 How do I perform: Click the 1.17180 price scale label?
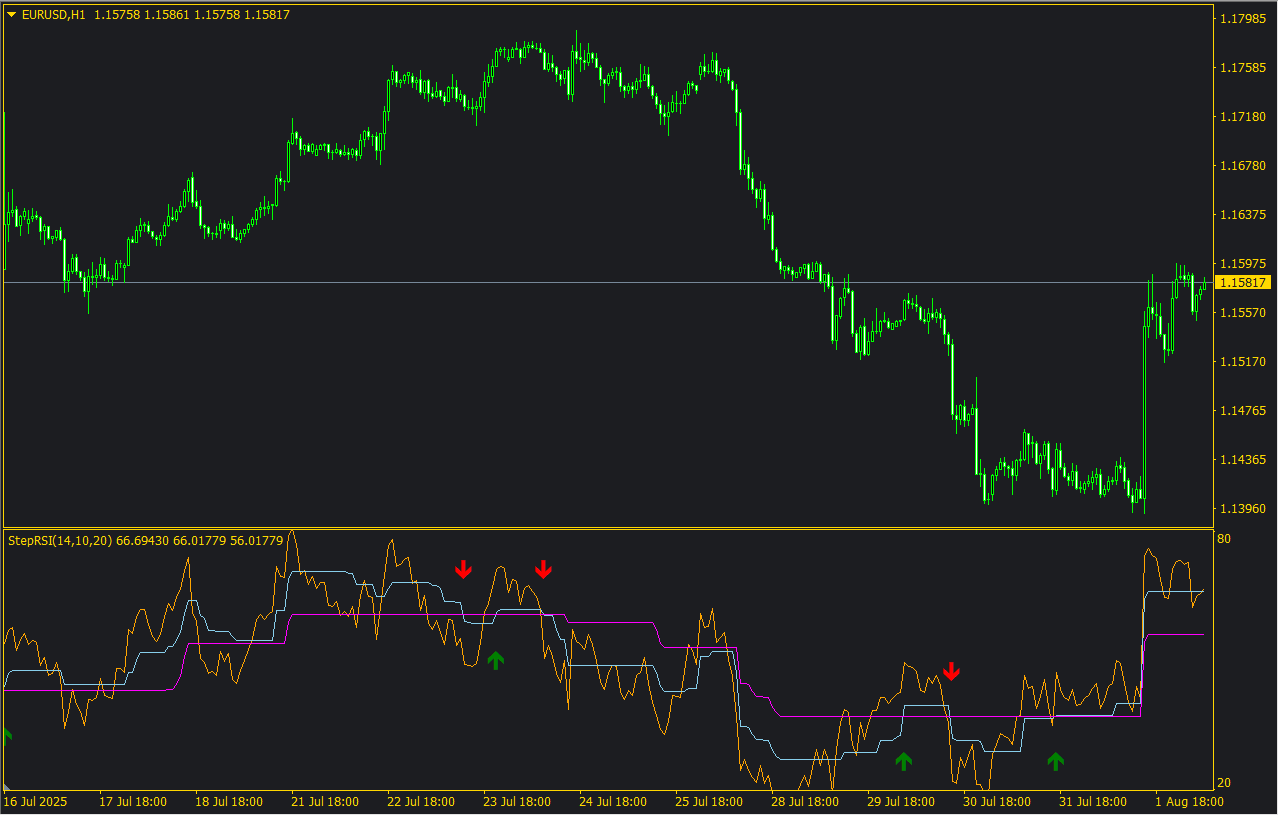tap(1241, 117)
